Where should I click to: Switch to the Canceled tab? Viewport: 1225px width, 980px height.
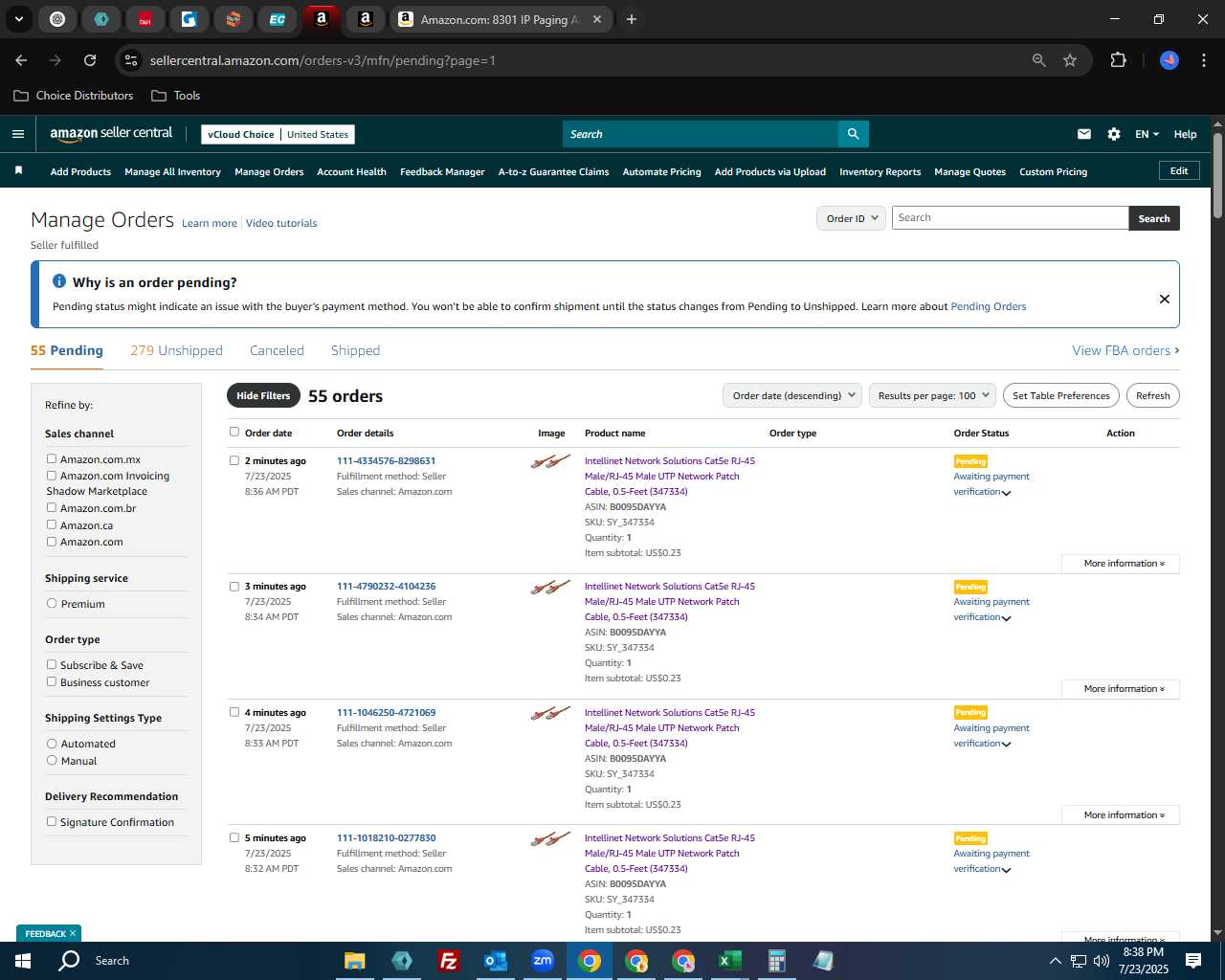pyautogui.click(x=277, y=350)
